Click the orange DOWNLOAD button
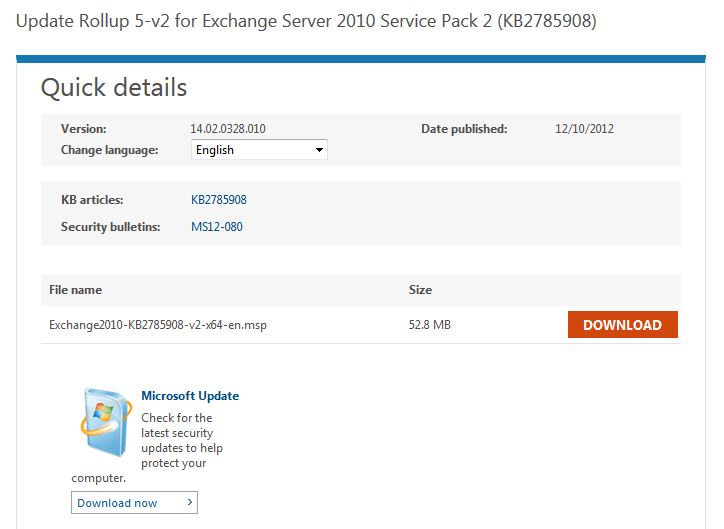 coord(622,325)
